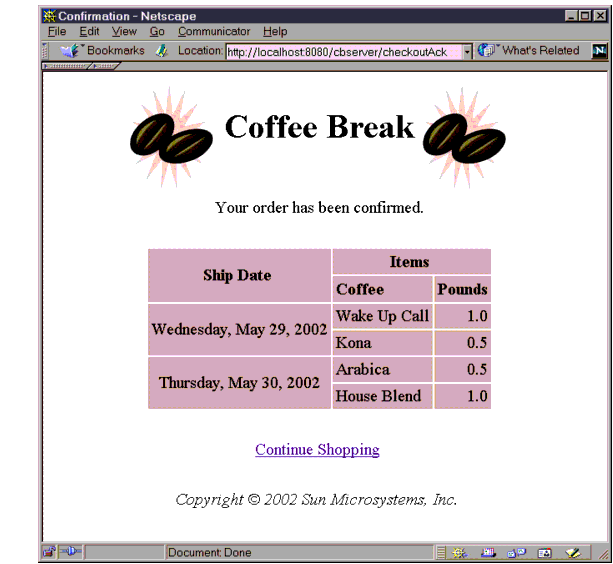This screenshot has height=564, width=613.
Task: Open the Address Book icon in component bar
Action: 545,553
